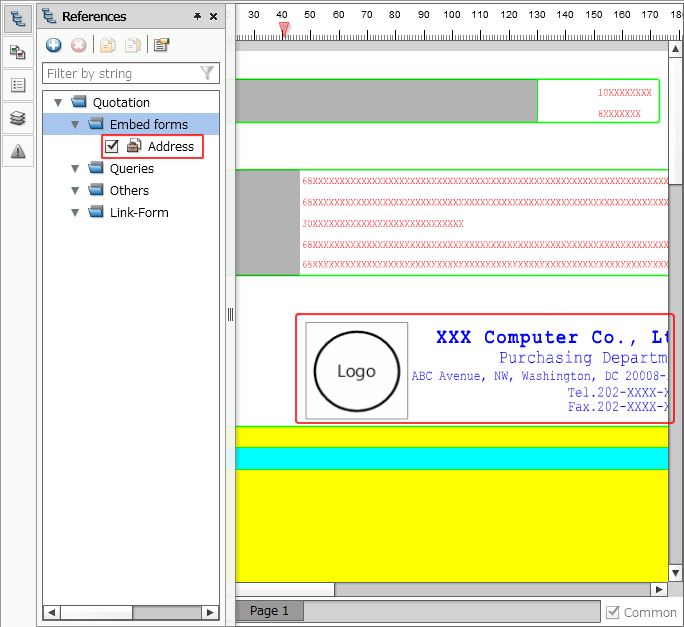Screen dimensions: 684x627
Task: Collapse the Quotation tree node
Action: [58, 103]
